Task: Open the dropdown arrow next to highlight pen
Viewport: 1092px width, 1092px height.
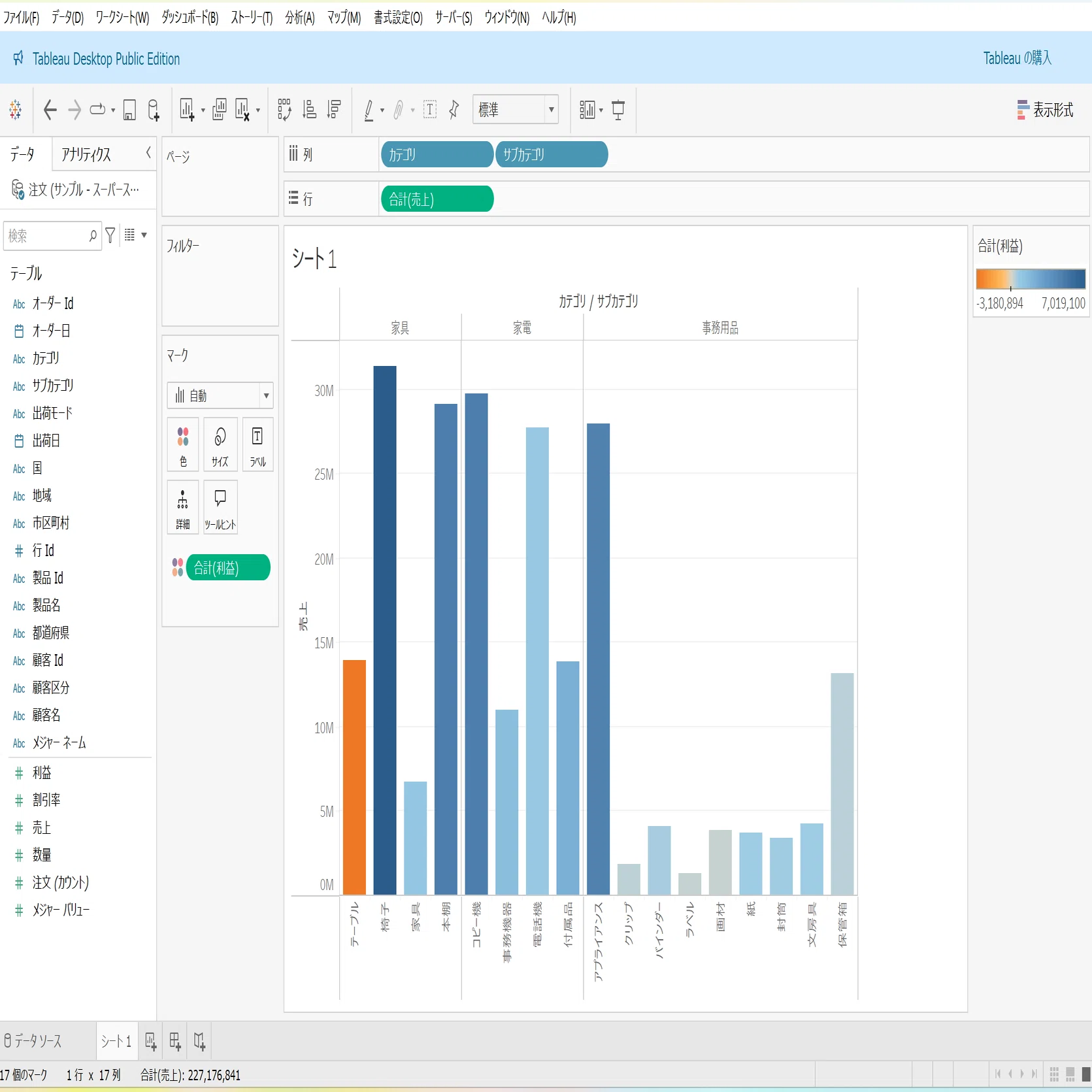Action: click(x=382, y=110)
